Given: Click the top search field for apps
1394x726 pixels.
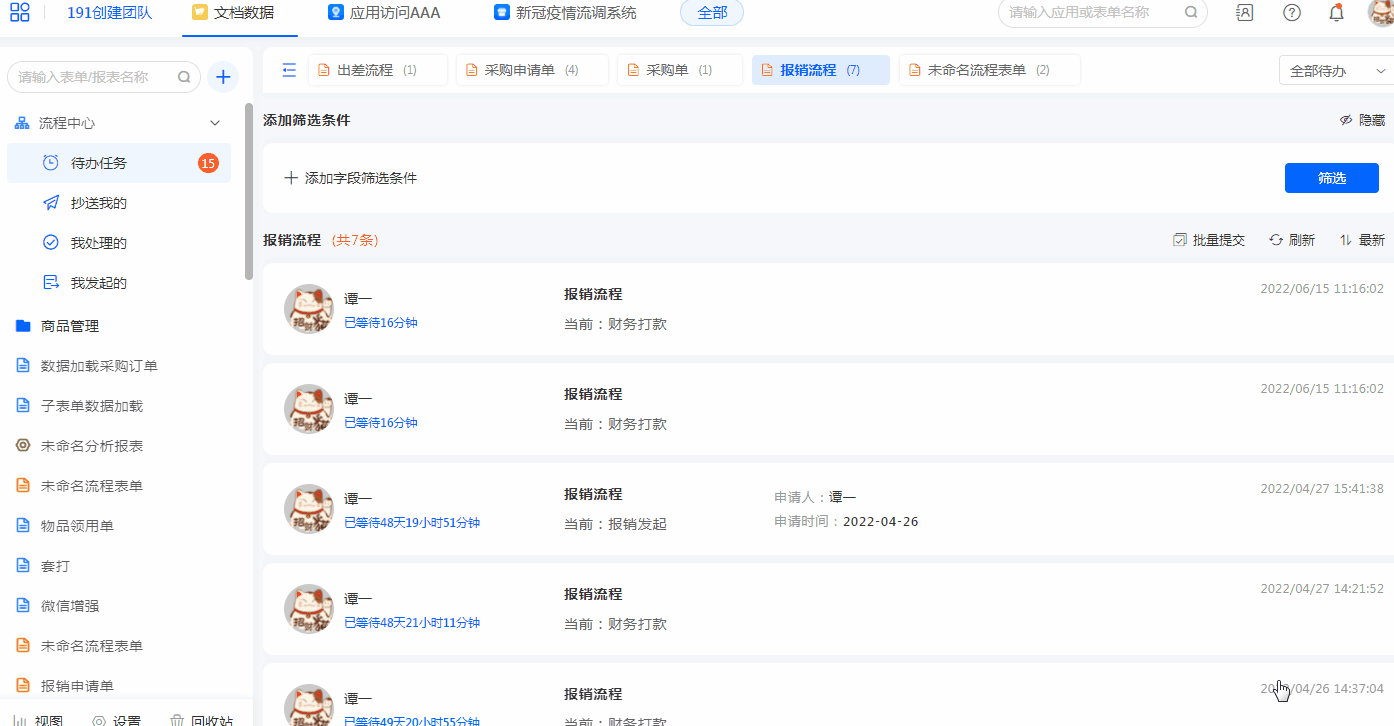Looking at the screenshot, I should point(1090,13).
